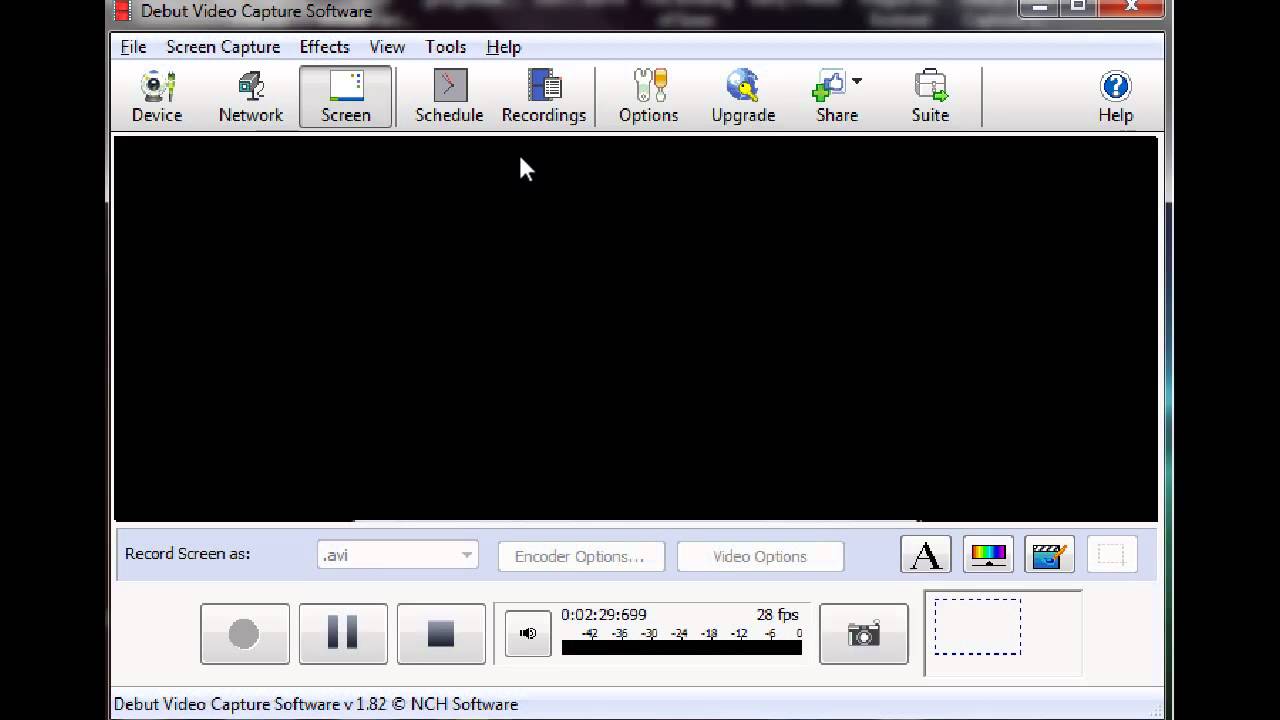The height and width of the screenshot is (720, 1280).
Task: Switch to Screen capture mode
Action: [346, 97]
